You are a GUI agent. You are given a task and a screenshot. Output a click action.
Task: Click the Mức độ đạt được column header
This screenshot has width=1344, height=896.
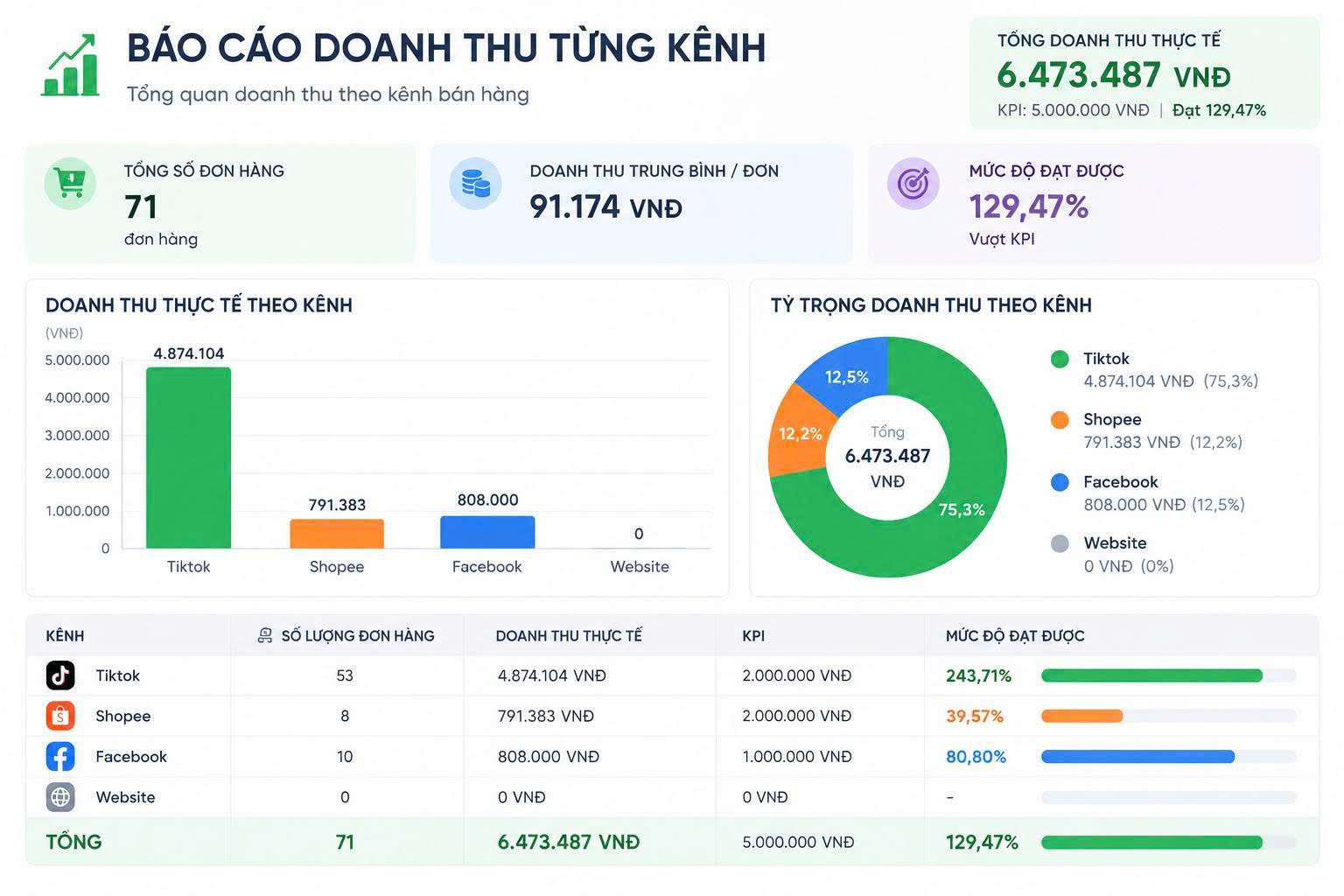[x=1015, y=636]
